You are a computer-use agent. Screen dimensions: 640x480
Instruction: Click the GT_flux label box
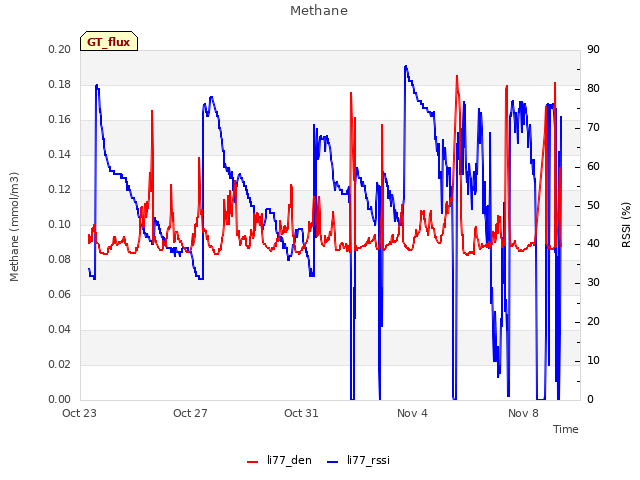[x=109, y=41]
